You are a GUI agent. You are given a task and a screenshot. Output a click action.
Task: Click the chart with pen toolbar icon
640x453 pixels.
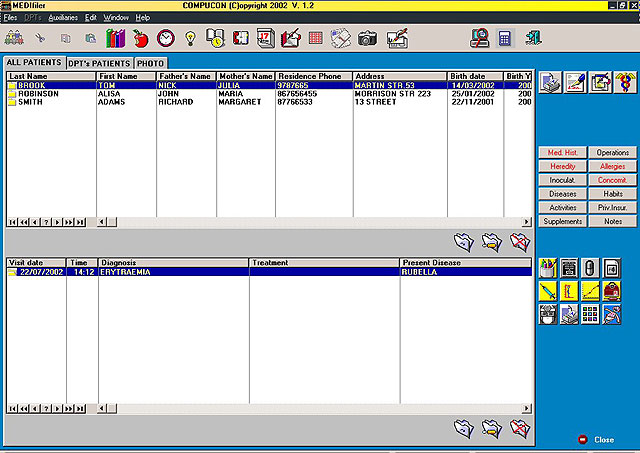point(397,38)
